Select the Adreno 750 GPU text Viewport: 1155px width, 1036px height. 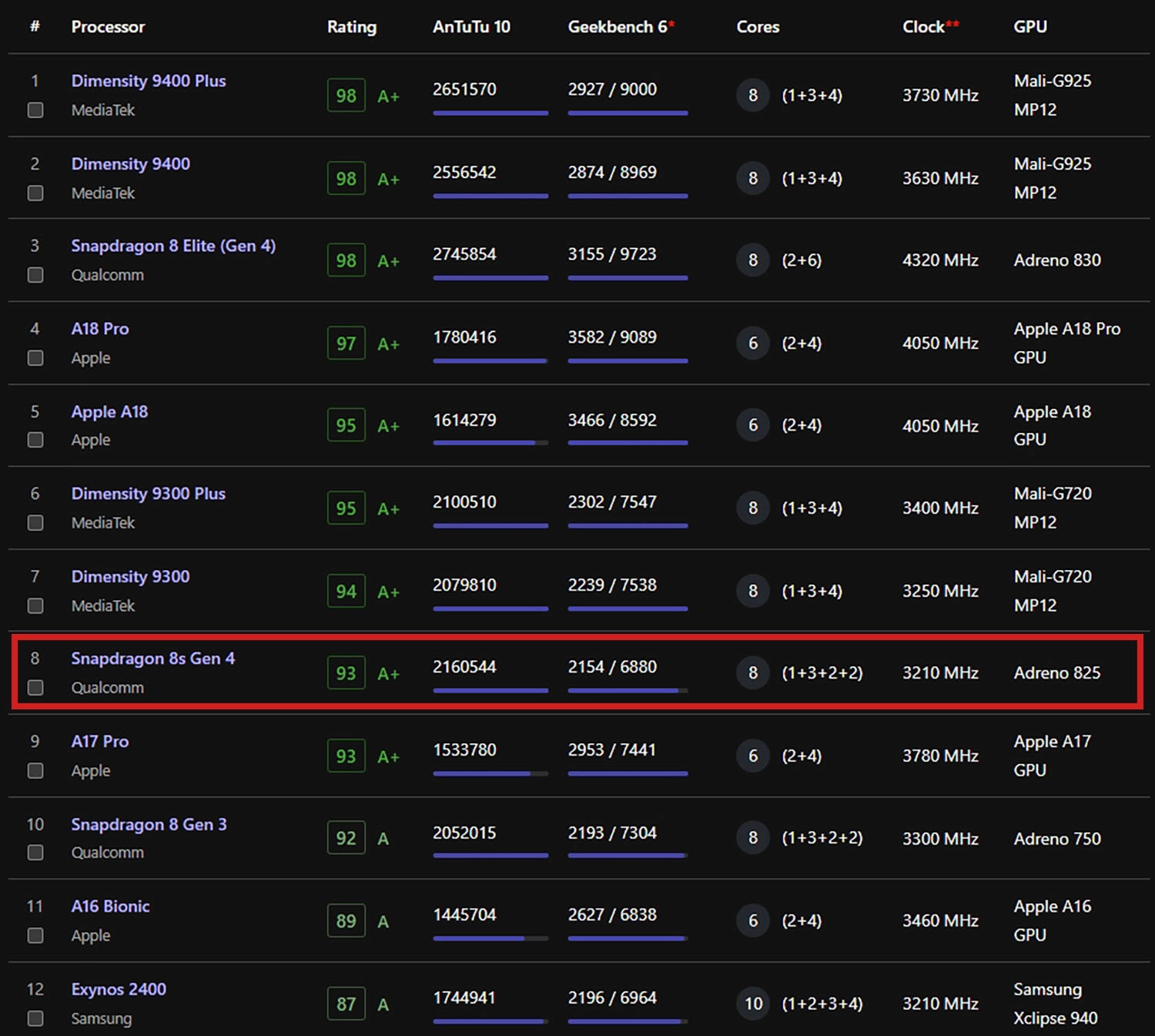[x=1057, y=839]
